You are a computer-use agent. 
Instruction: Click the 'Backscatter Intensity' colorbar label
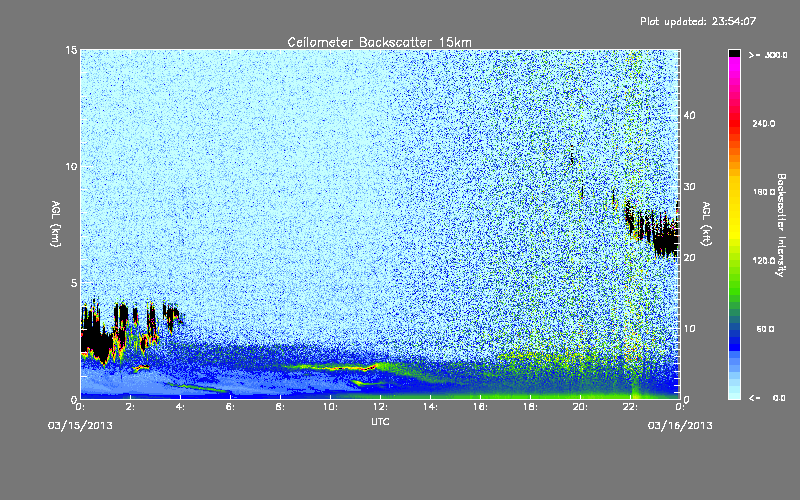(781, 225)
